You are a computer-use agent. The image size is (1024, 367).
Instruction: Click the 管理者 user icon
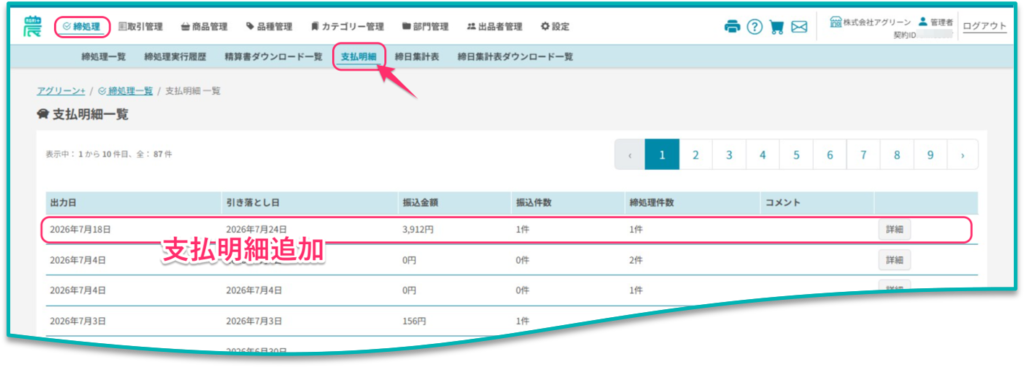[x=923, y=22]
